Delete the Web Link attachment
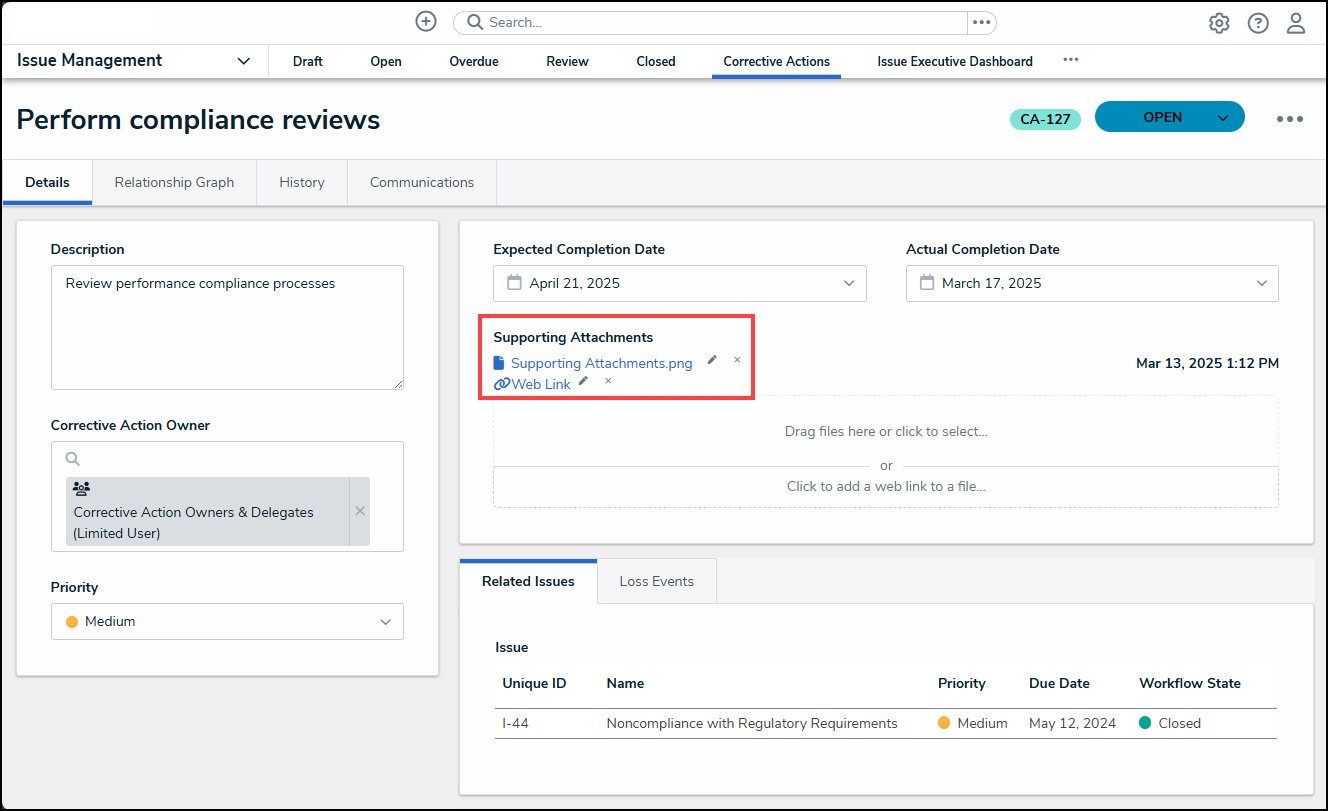1328x811 pixels. click(x=608, y=381)
